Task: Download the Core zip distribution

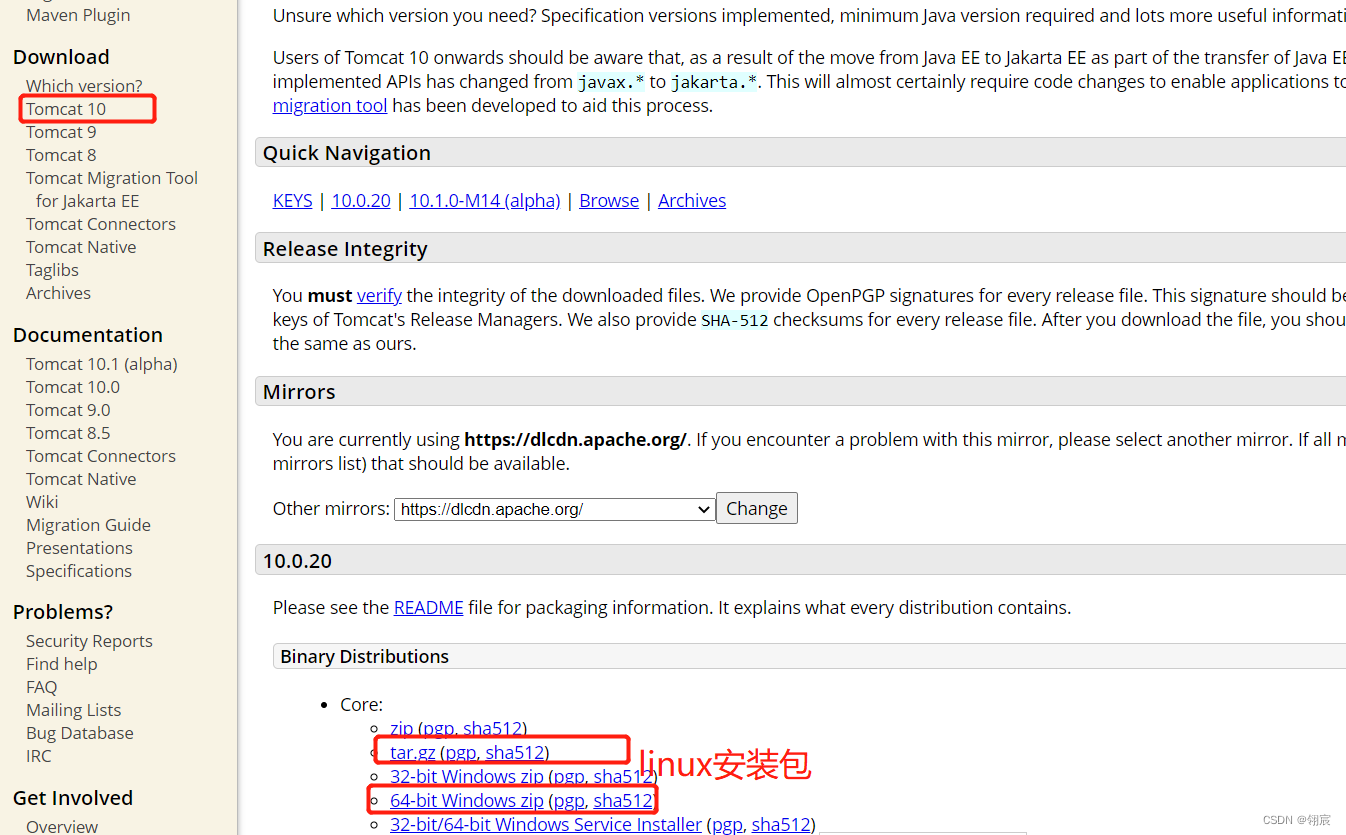Action: pyautogui.click(x=401, y=728)
